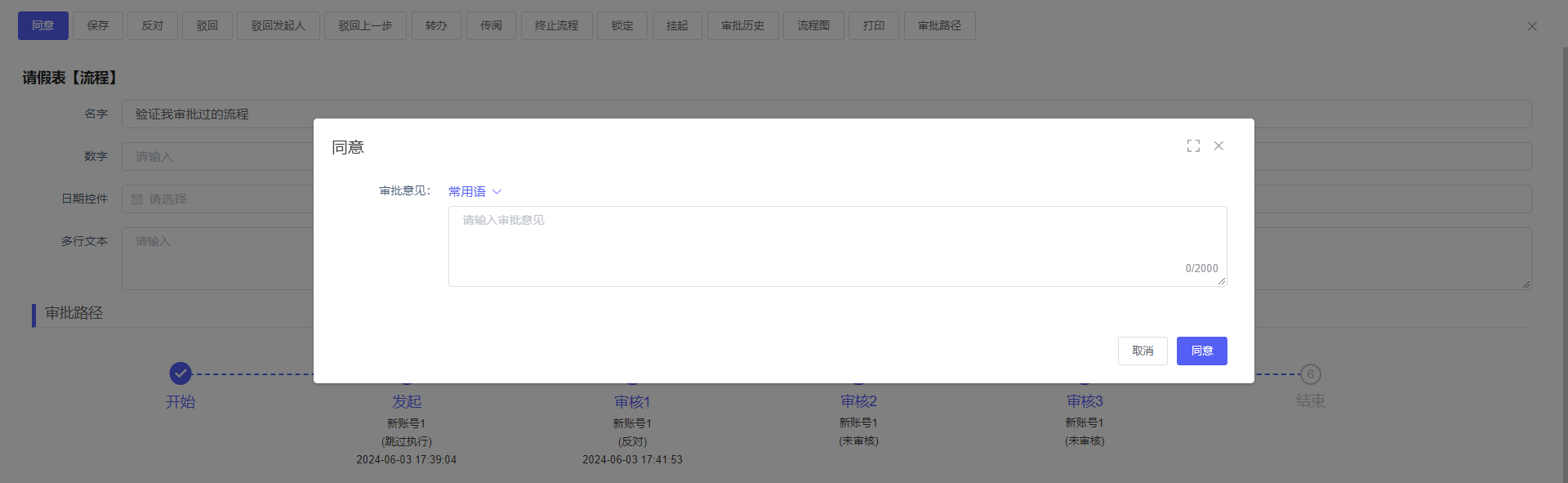Close the 同意 dialog with the X icon
This screenshot has height=483, width=1568.
point(1218,145)
